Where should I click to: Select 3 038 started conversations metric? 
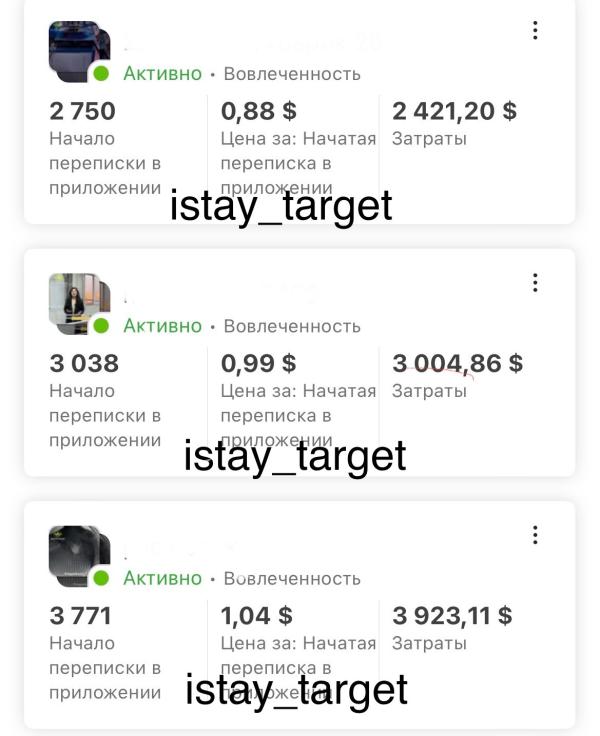pos(84,363)
